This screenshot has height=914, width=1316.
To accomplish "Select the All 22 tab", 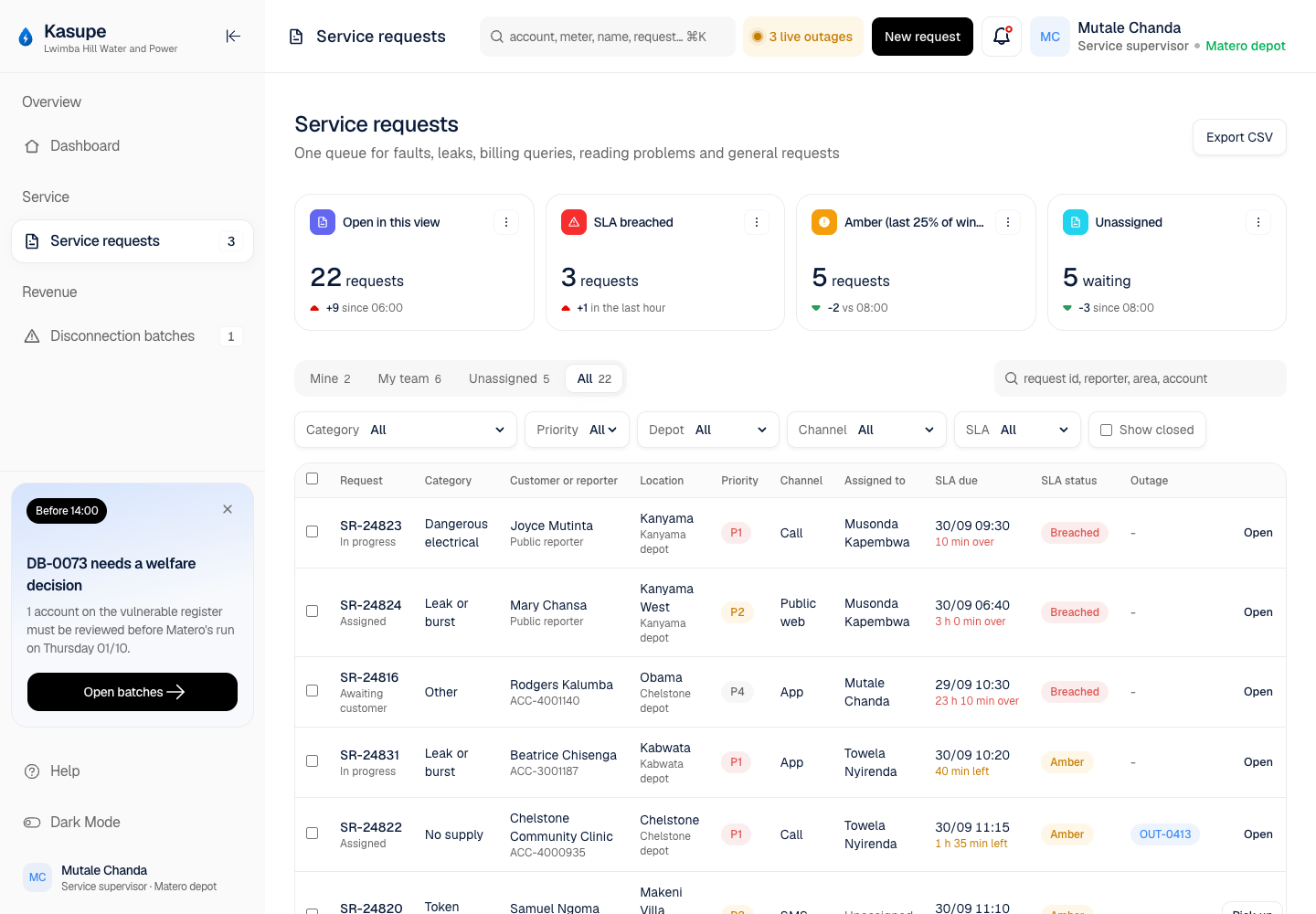I will pyautogui.click(x=594, y=378).
